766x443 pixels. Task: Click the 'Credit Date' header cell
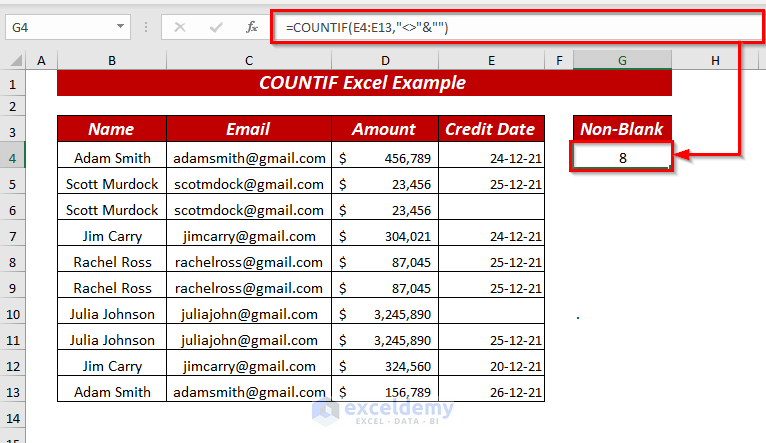click(x=491, y=129)
